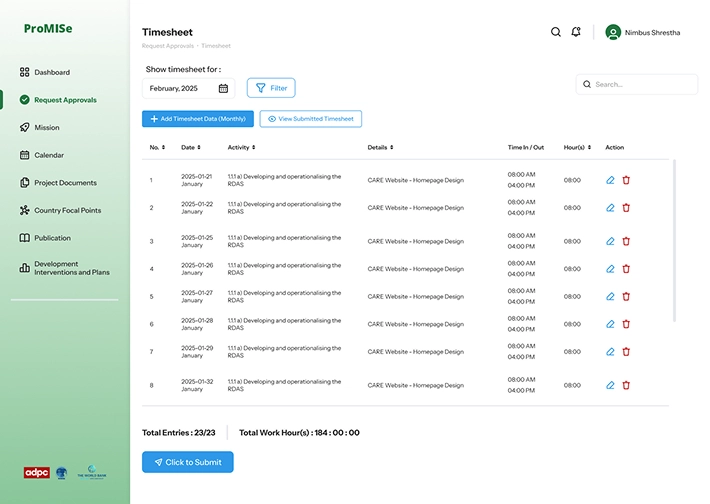Click the Filter button
710x504 pixels.
[x=271, y=88]
